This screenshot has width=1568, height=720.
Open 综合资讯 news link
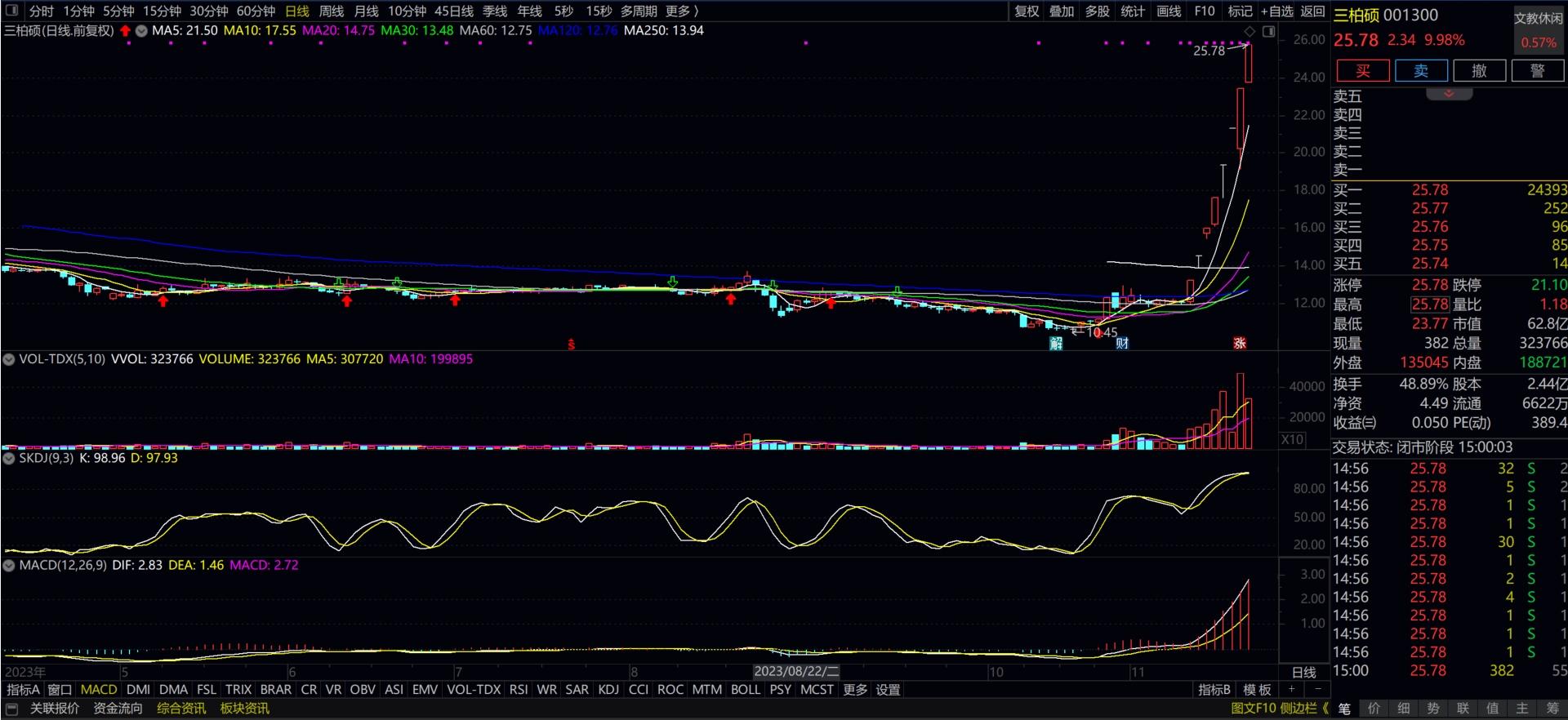[181, 709]
